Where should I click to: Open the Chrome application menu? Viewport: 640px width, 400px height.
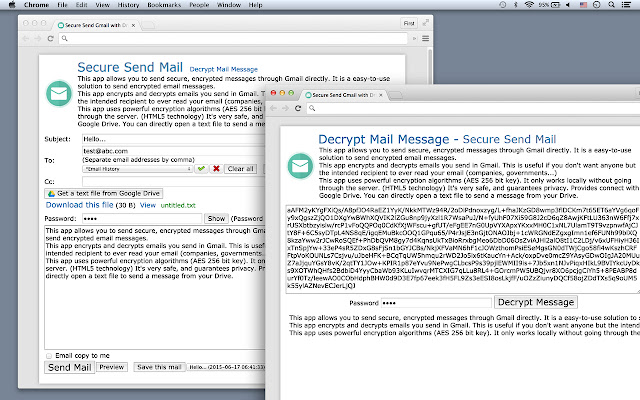click(36, 5)
